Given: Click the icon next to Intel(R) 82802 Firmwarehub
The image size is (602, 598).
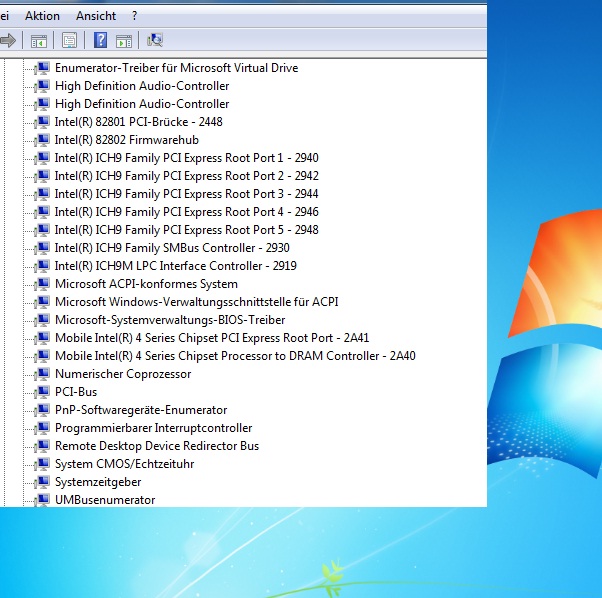Looking at the screenshot, I should tap(42, 140).
